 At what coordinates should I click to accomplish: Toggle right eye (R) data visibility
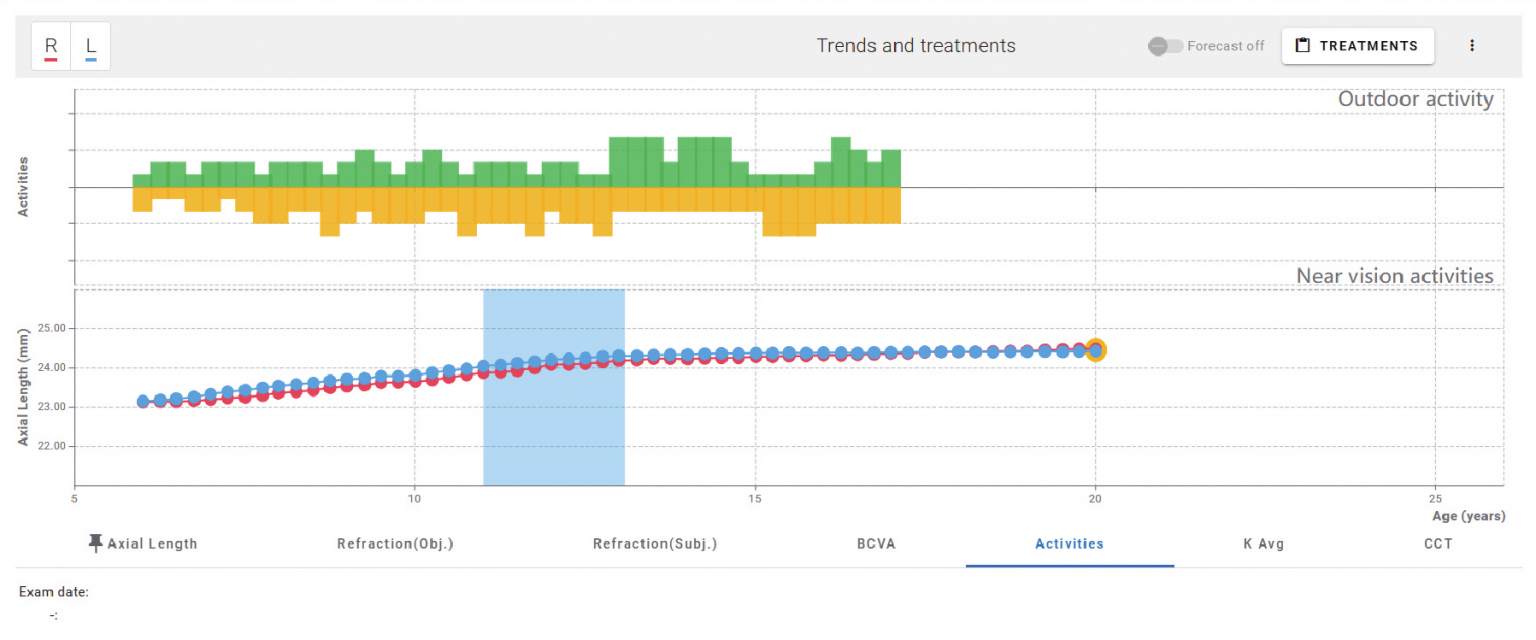click(51, 47)
